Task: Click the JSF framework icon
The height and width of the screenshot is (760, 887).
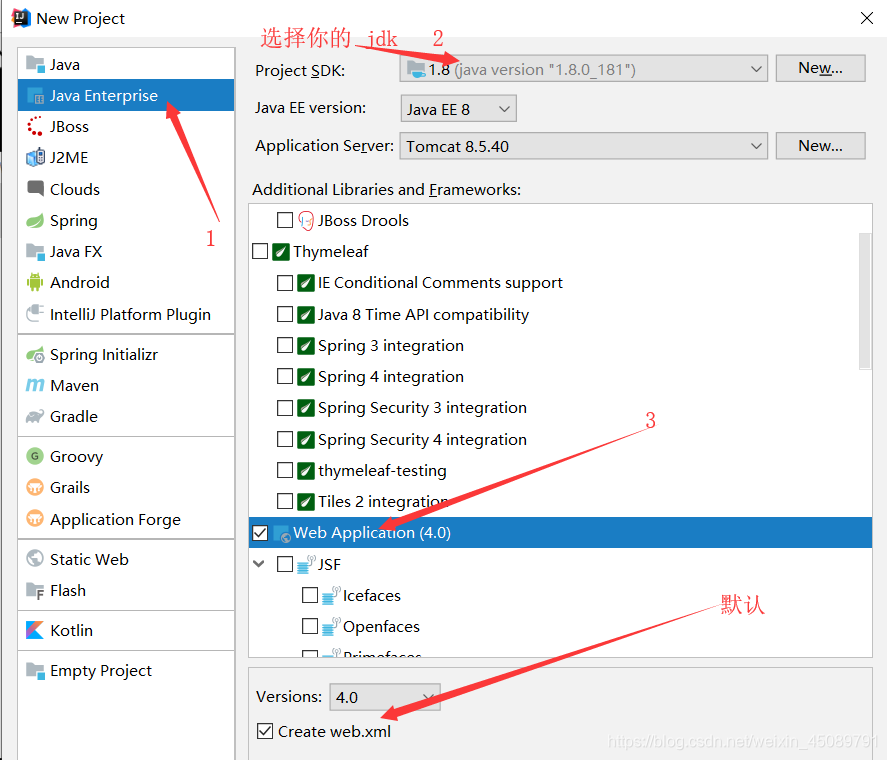Action: 306,564
